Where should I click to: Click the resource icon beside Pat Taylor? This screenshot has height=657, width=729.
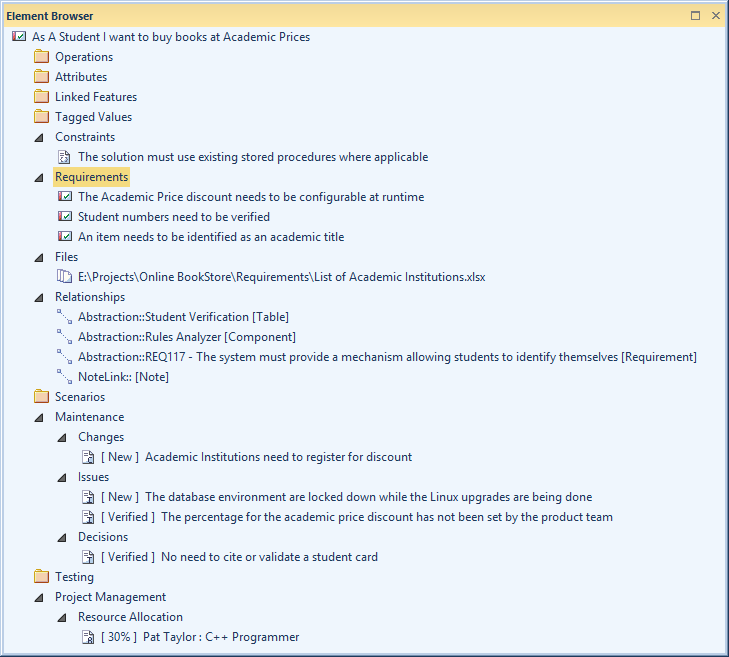click(x=88, y=637)
